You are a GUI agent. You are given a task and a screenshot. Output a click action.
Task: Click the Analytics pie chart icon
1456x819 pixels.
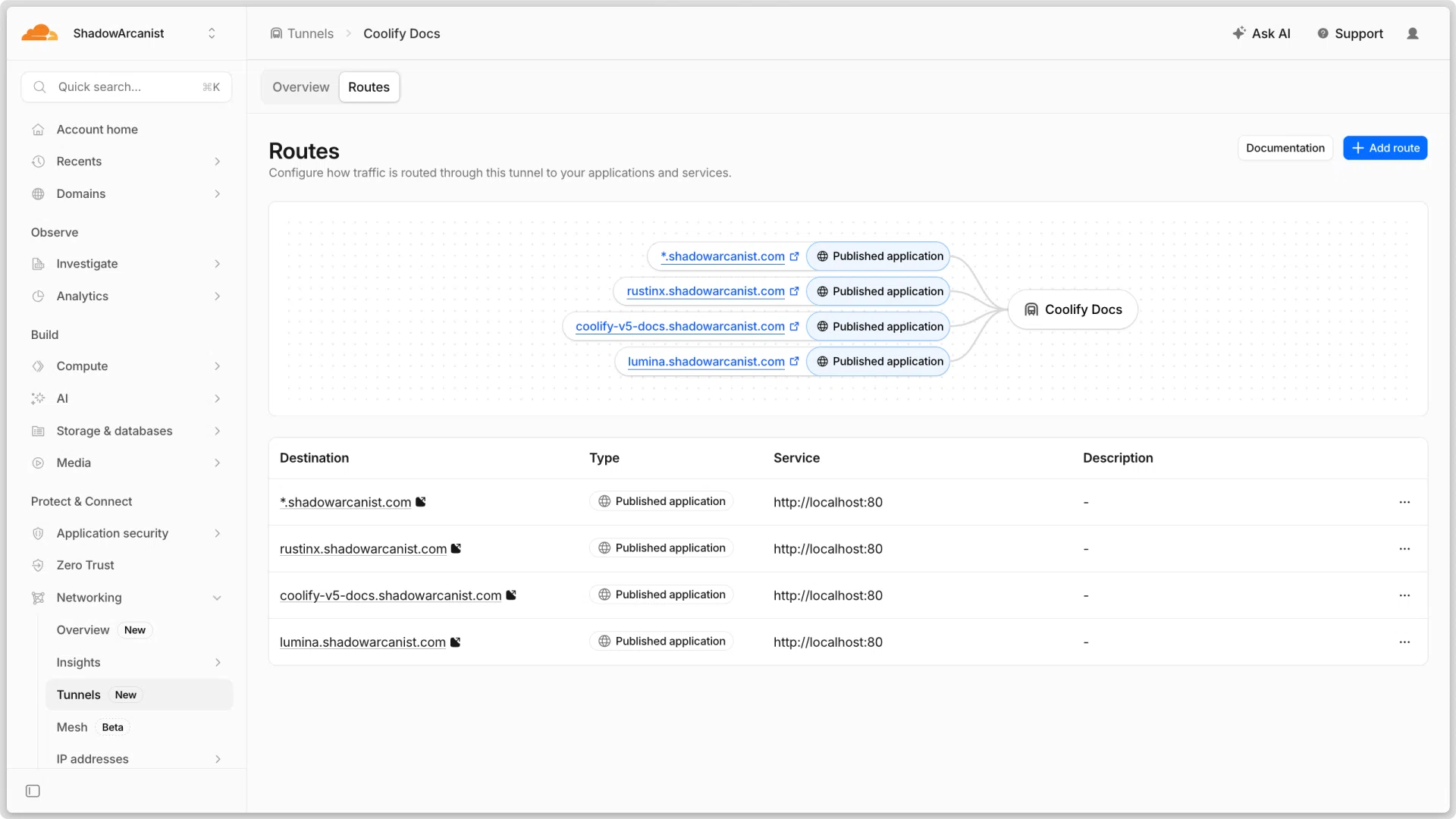click(x=38, y=297)
